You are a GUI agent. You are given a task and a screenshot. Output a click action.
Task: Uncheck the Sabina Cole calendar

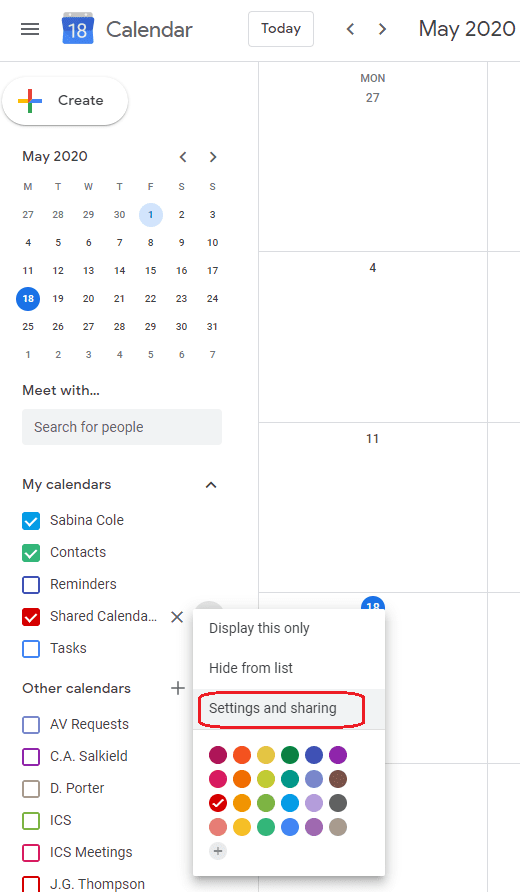click(x=31, y=521)
